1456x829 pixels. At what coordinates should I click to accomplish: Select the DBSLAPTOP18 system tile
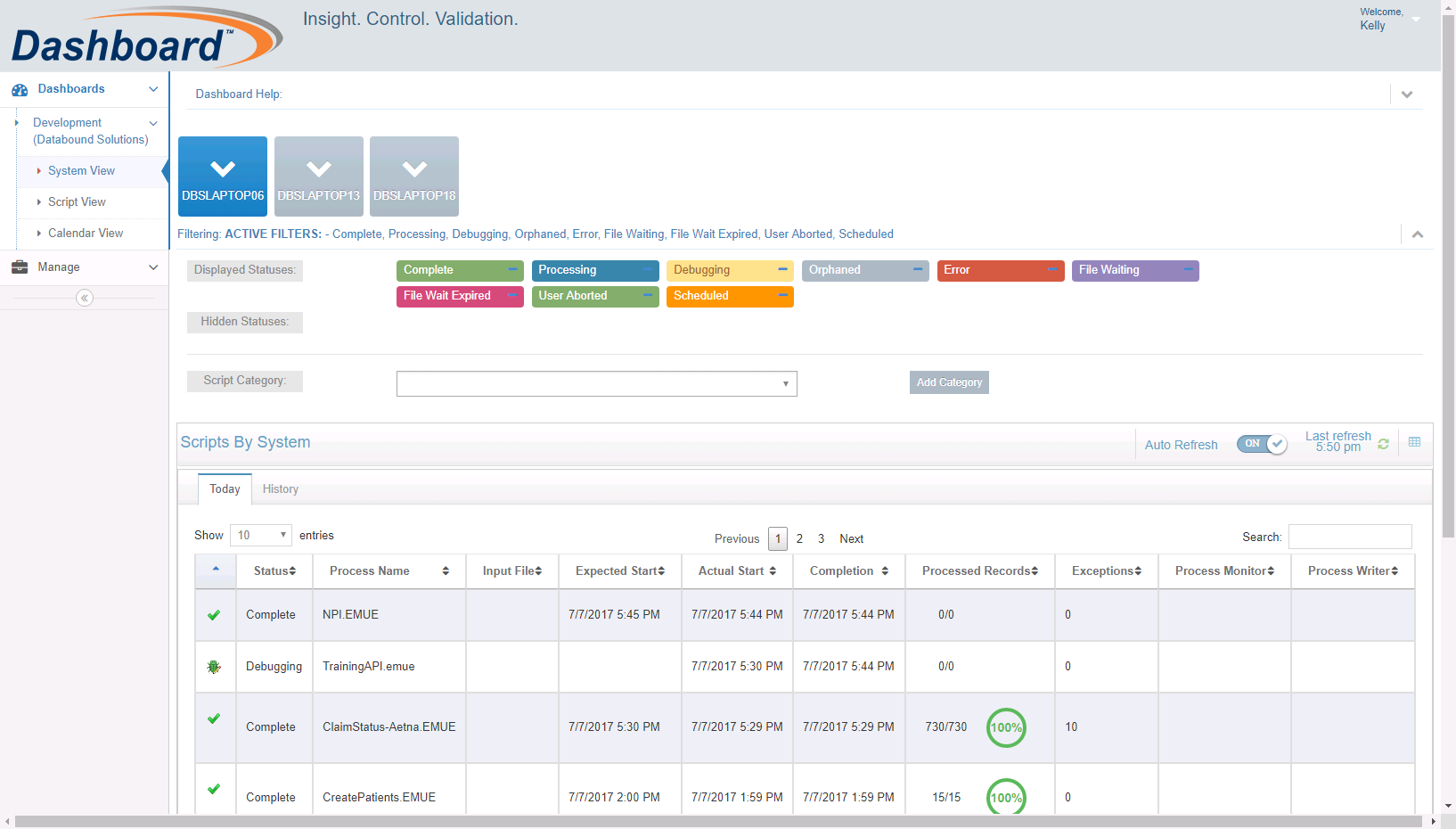(x=414, y=176)
